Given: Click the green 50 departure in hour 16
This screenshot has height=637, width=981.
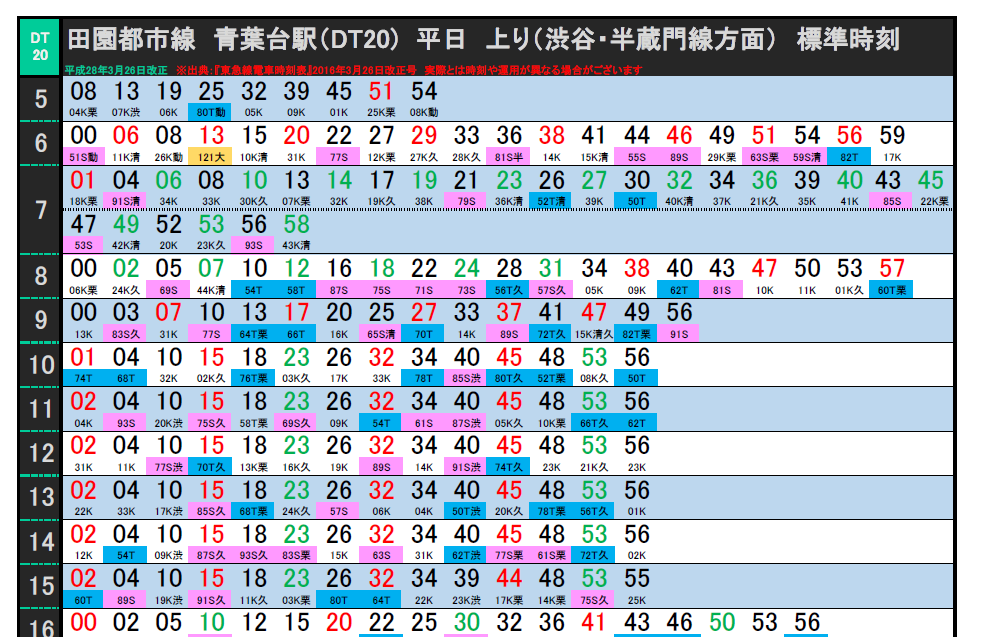Looking at the screenshot, I should click(722, 622).
